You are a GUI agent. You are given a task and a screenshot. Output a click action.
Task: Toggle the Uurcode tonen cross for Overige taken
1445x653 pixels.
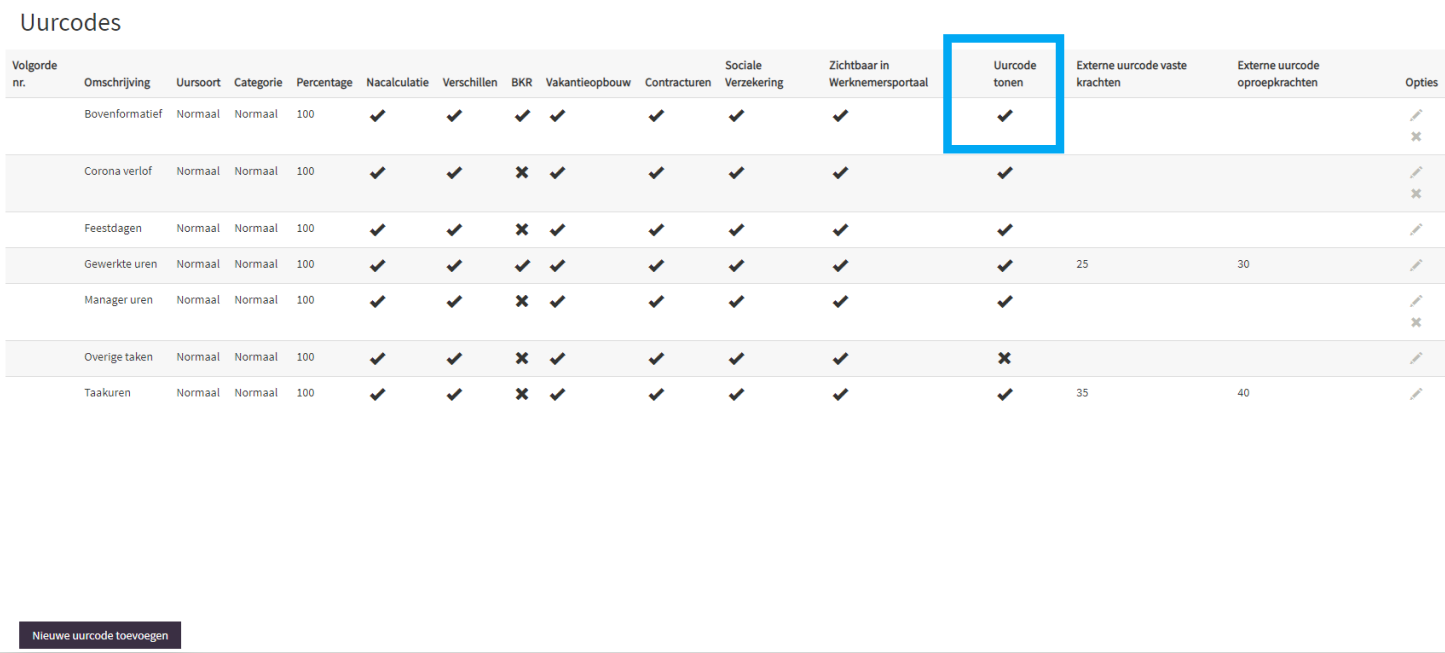click(1004, 358)
